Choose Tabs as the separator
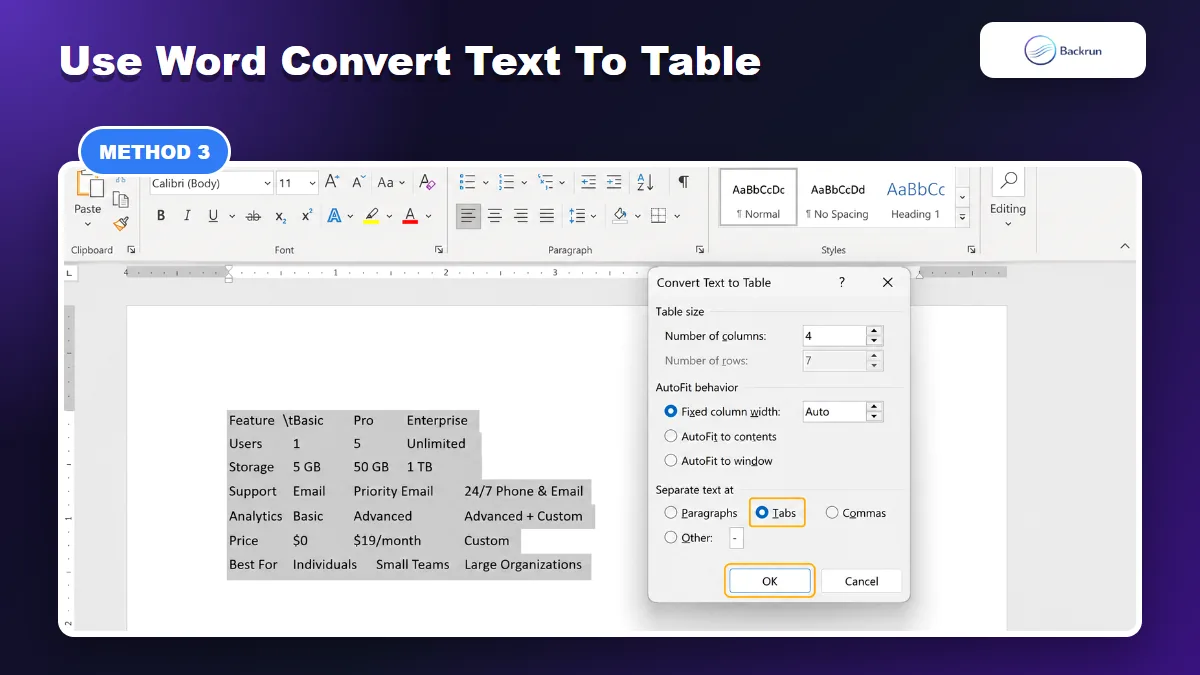The width and height of the screenshot is (1200, 675). 776,513
